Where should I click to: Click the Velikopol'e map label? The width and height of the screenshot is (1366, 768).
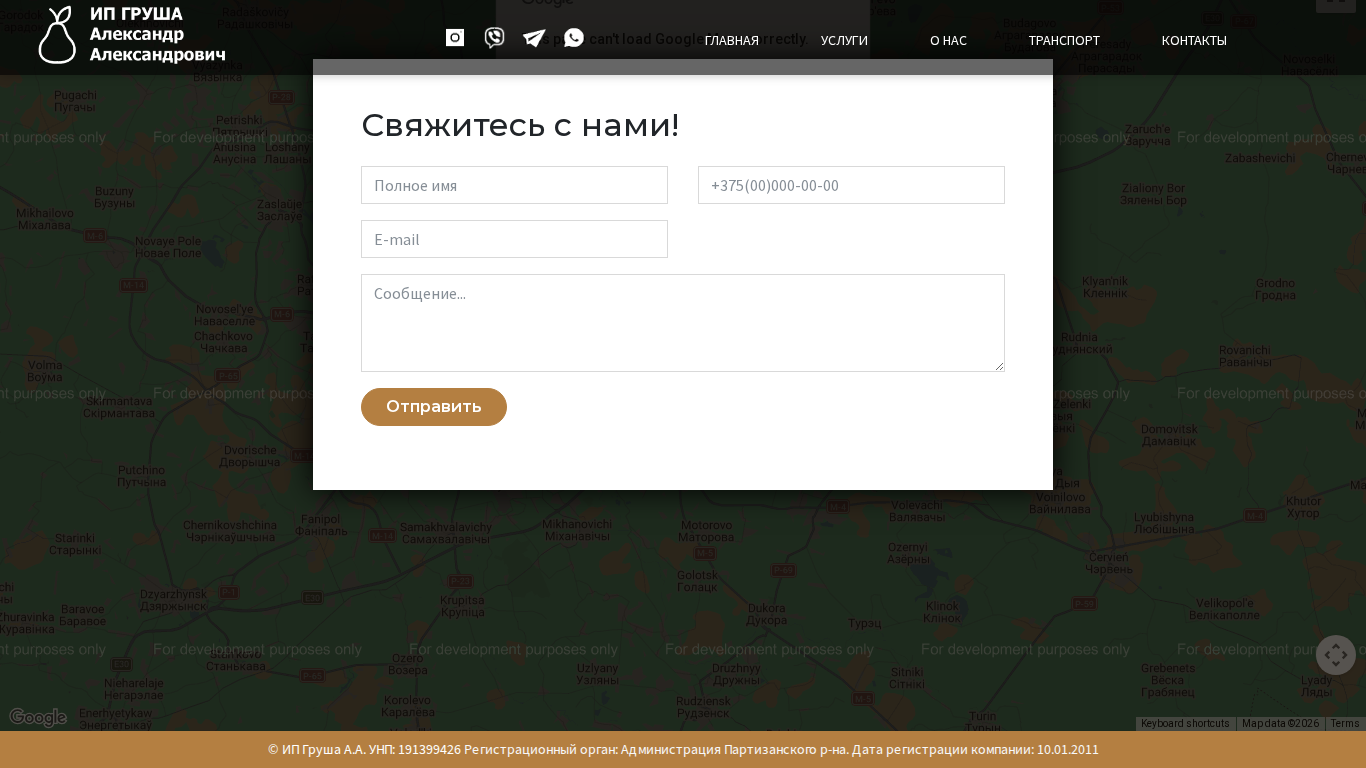[x=1225, y=609]
